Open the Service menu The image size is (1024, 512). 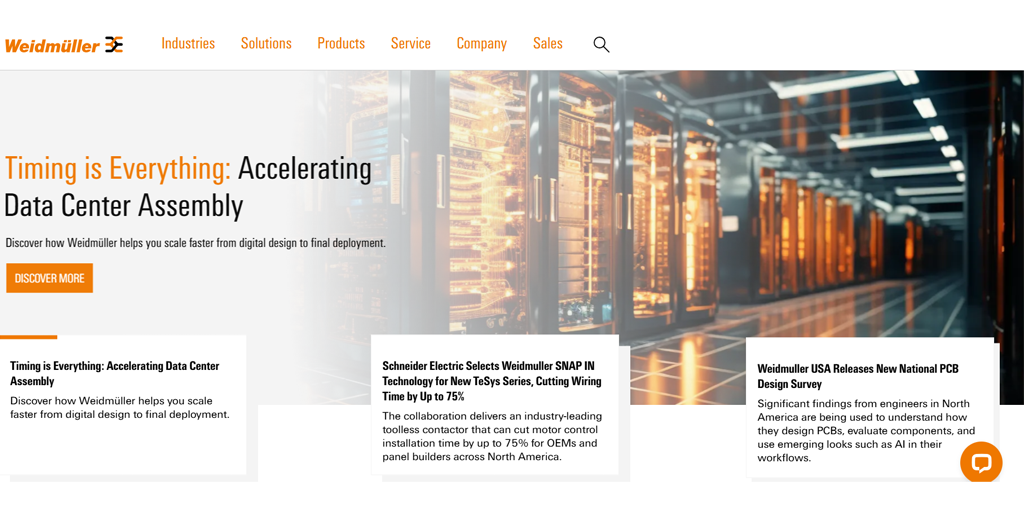pyautogui.click(x=411, y=44)
